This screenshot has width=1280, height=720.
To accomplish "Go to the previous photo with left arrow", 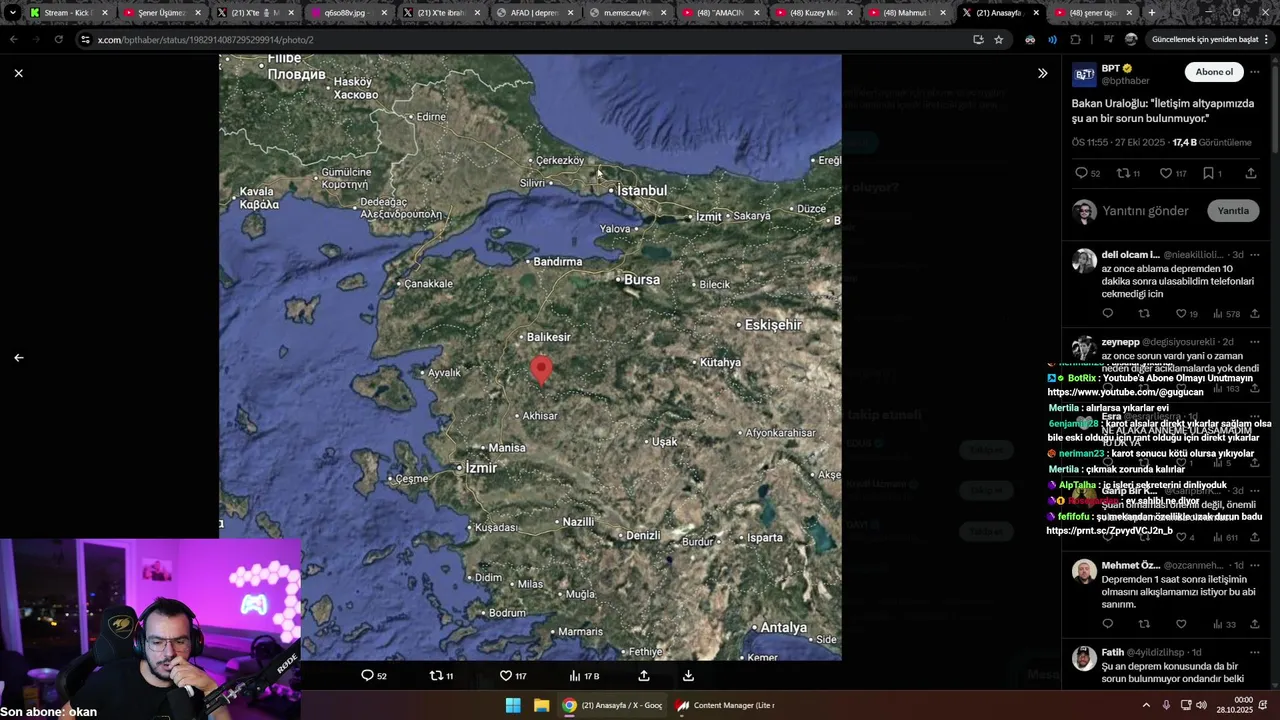I will pyautogui.click(x=18, y=357).
